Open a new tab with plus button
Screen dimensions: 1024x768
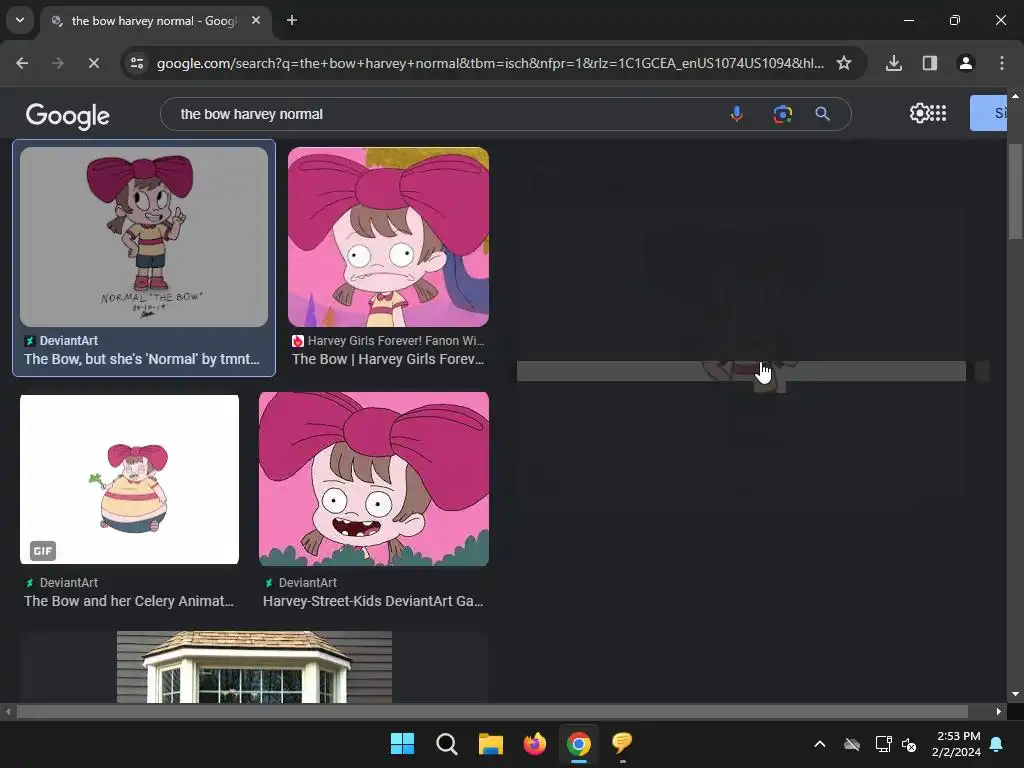292,20
